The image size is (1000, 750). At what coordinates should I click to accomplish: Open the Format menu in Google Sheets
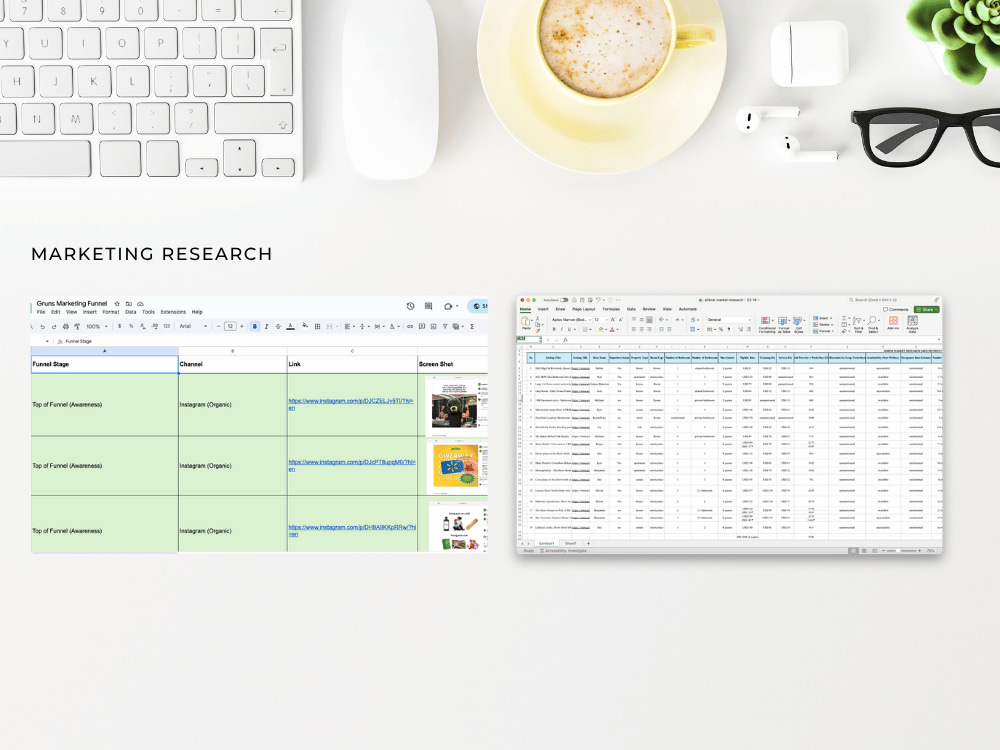111,312
